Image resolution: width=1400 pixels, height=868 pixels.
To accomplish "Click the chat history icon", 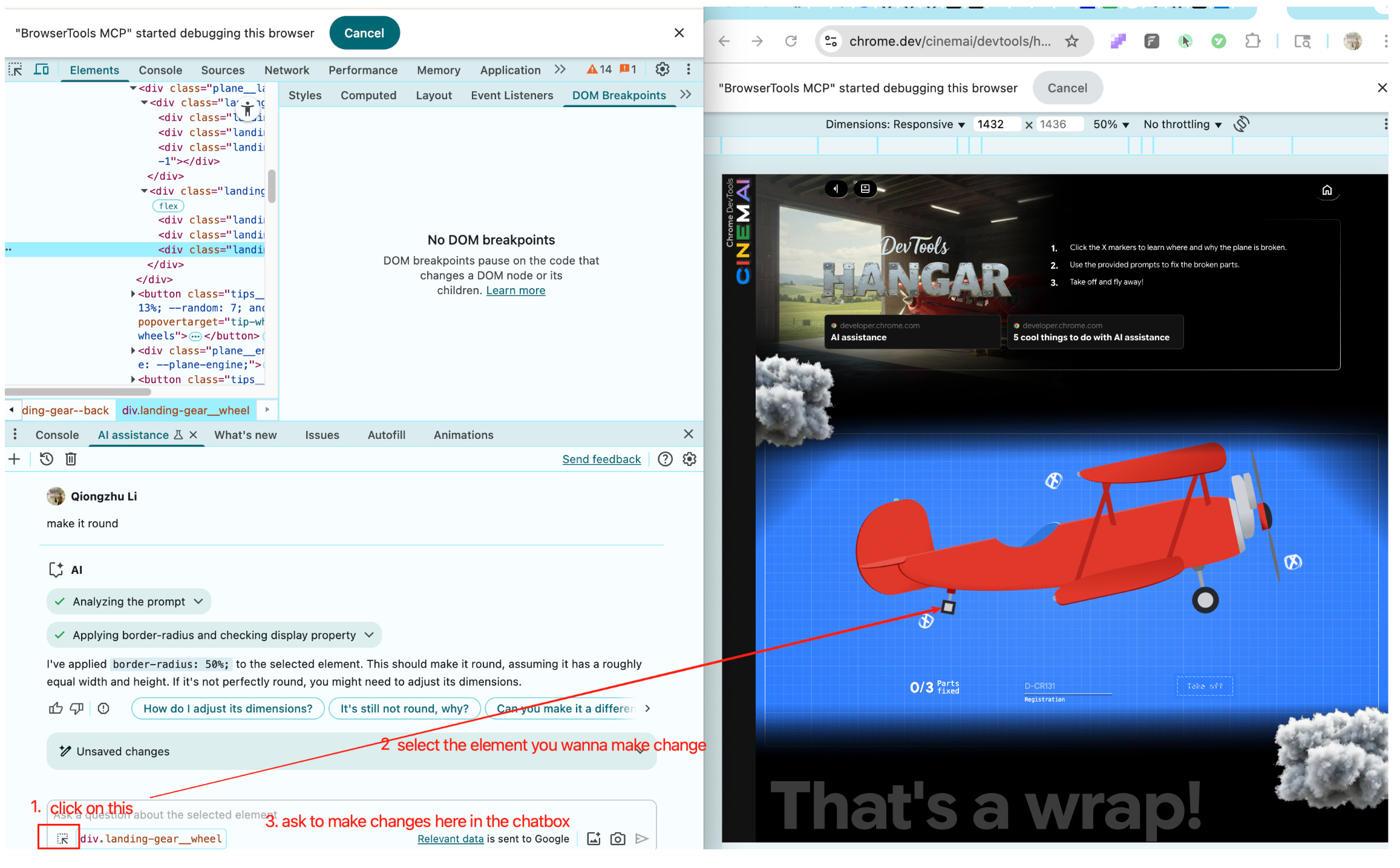I will pos(47,459).
